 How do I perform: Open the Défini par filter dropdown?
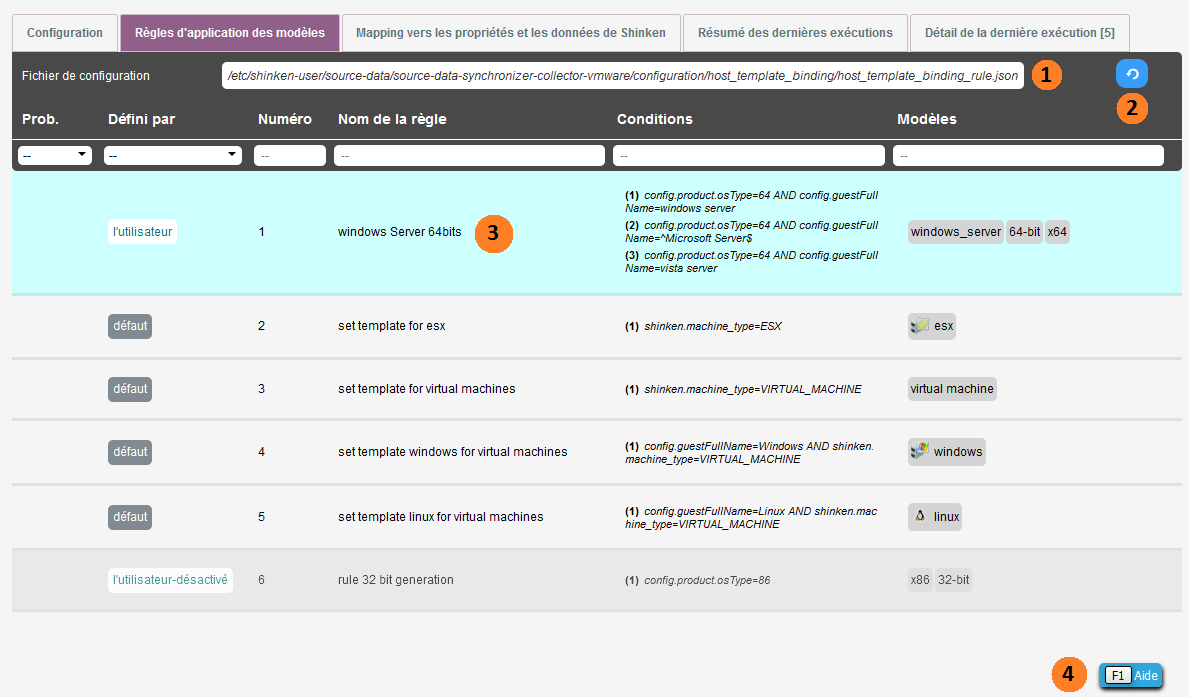(174, 155)
